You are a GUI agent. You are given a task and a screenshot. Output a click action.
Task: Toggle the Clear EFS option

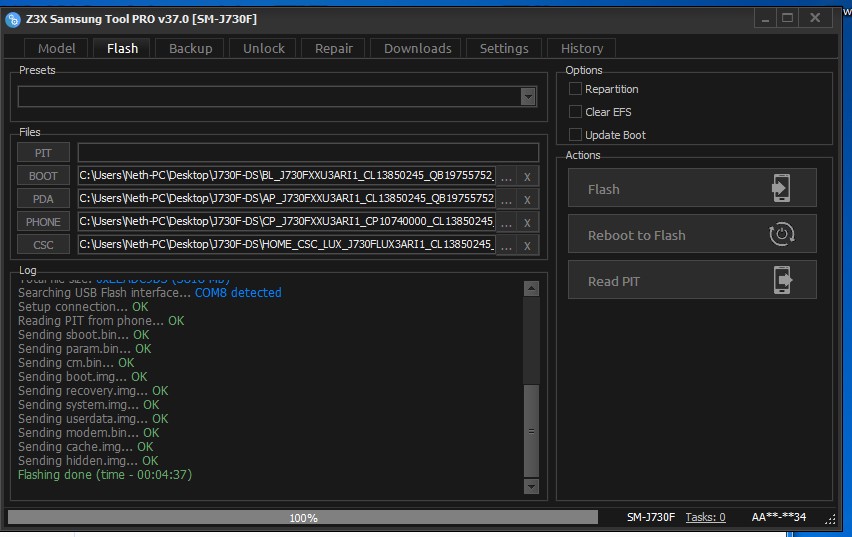575,111
